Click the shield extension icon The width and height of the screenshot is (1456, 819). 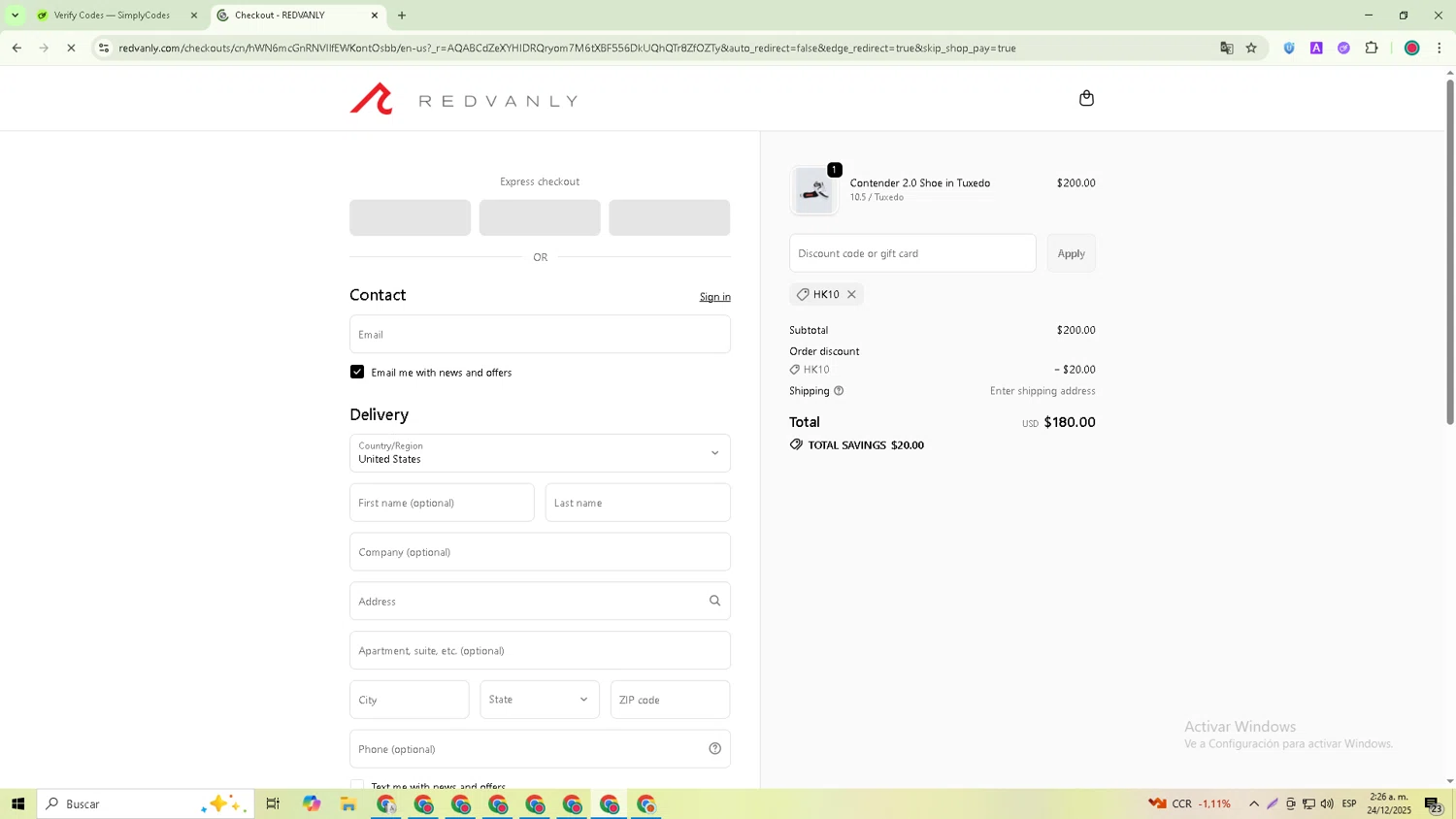click(x=1289, y=48)
